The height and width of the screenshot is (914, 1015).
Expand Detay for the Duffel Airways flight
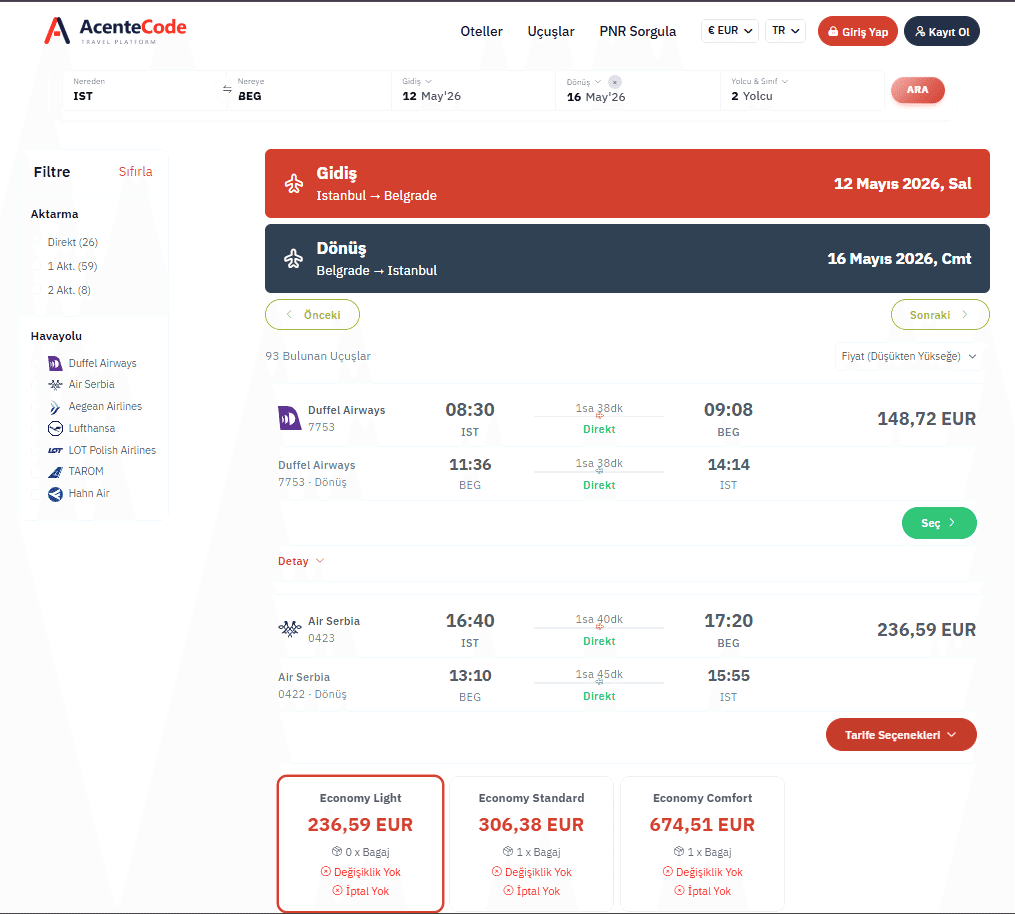tap(300, 561)
